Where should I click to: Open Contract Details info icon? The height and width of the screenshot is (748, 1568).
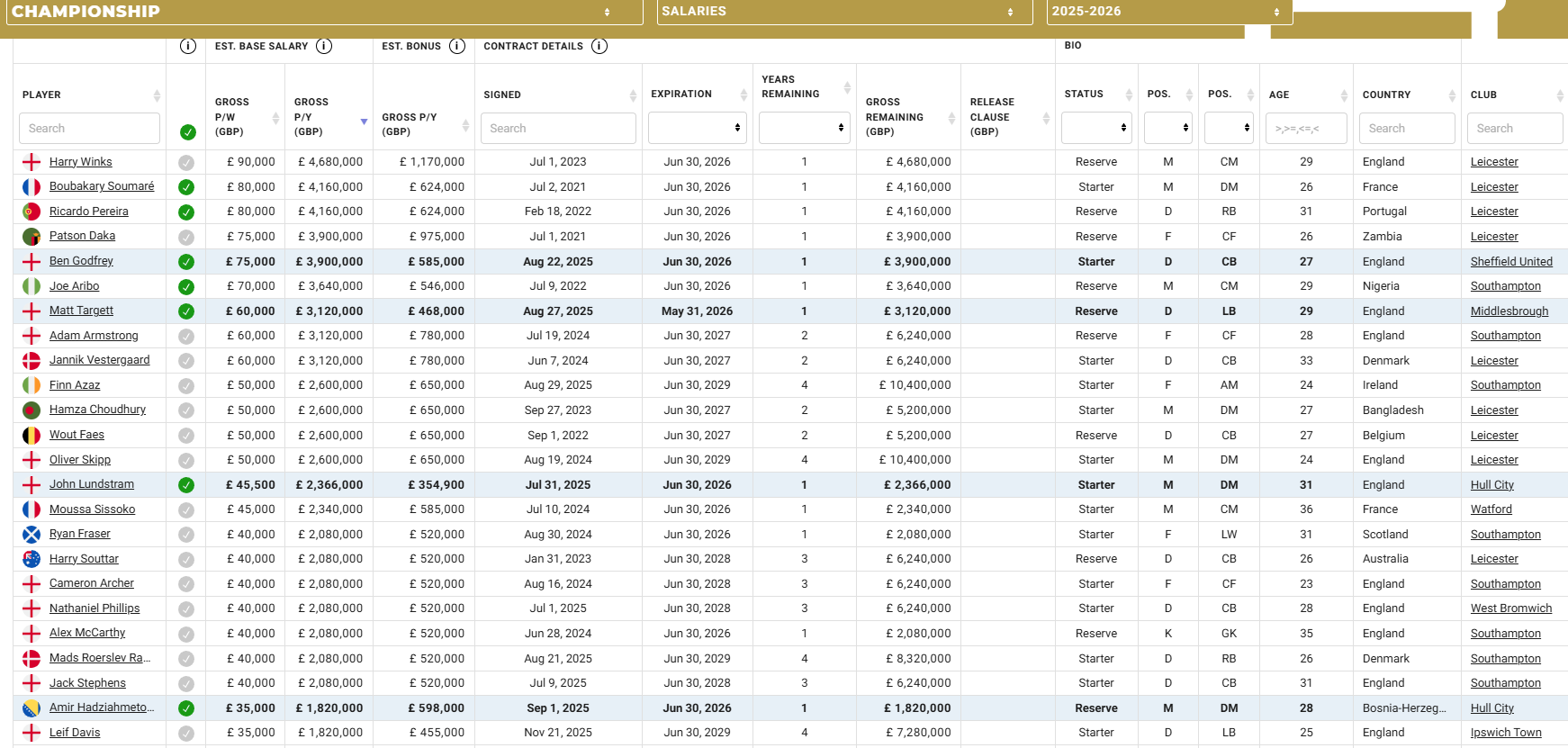click(599, 46)
